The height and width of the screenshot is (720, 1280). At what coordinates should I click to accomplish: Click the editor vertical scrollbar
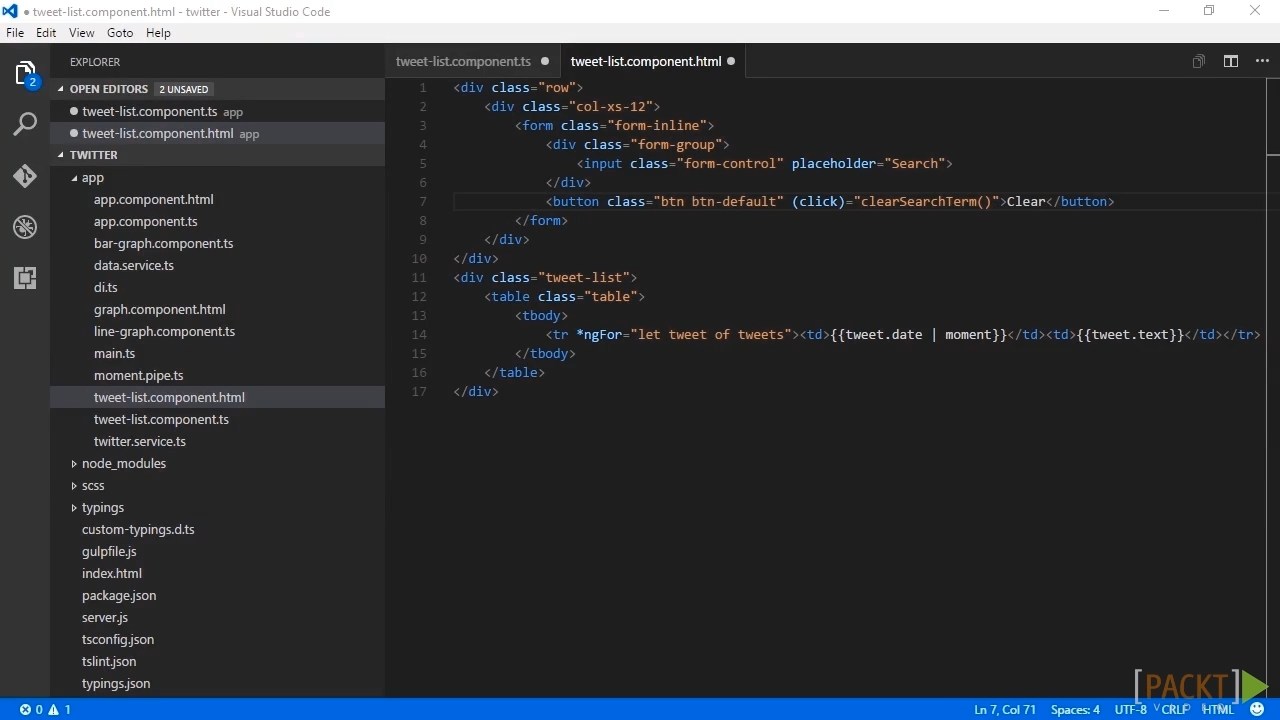coord(1273,390)
